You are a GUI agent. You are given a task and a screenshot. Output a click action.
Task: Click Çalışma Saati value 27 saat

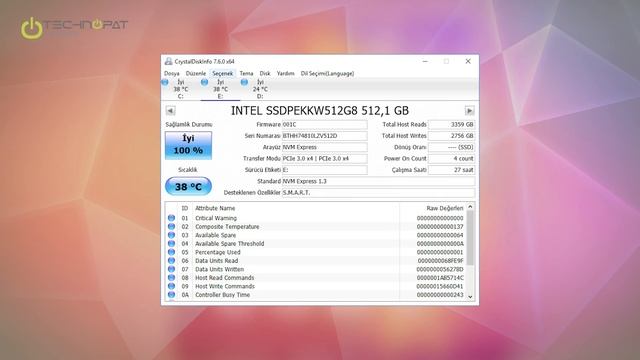coord(451,170)
